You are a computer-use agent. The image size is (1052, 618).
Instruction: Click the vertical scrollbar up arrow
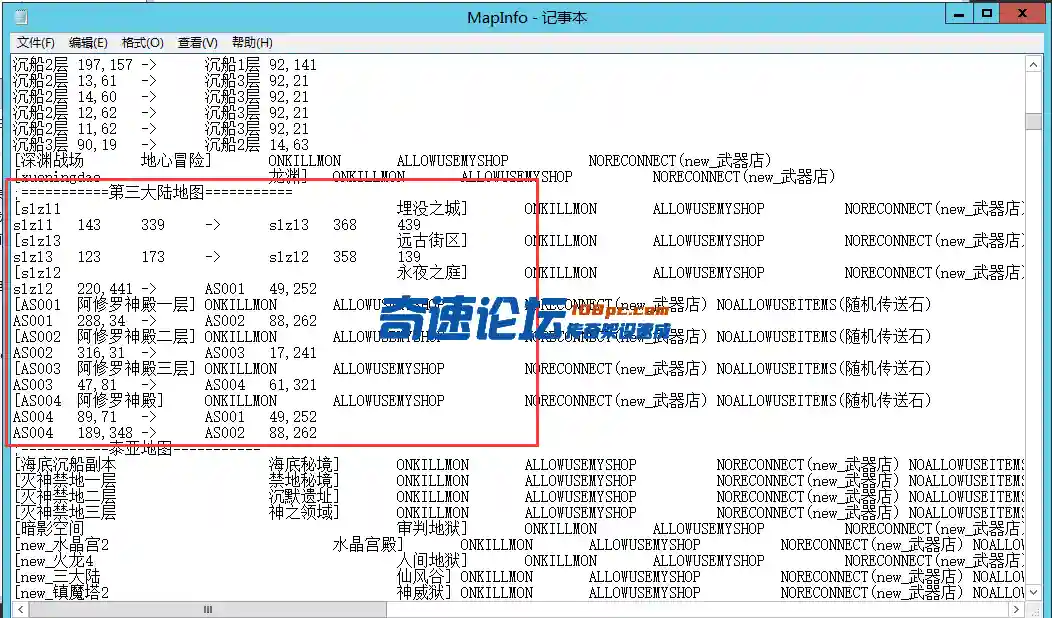(1033, 65)
